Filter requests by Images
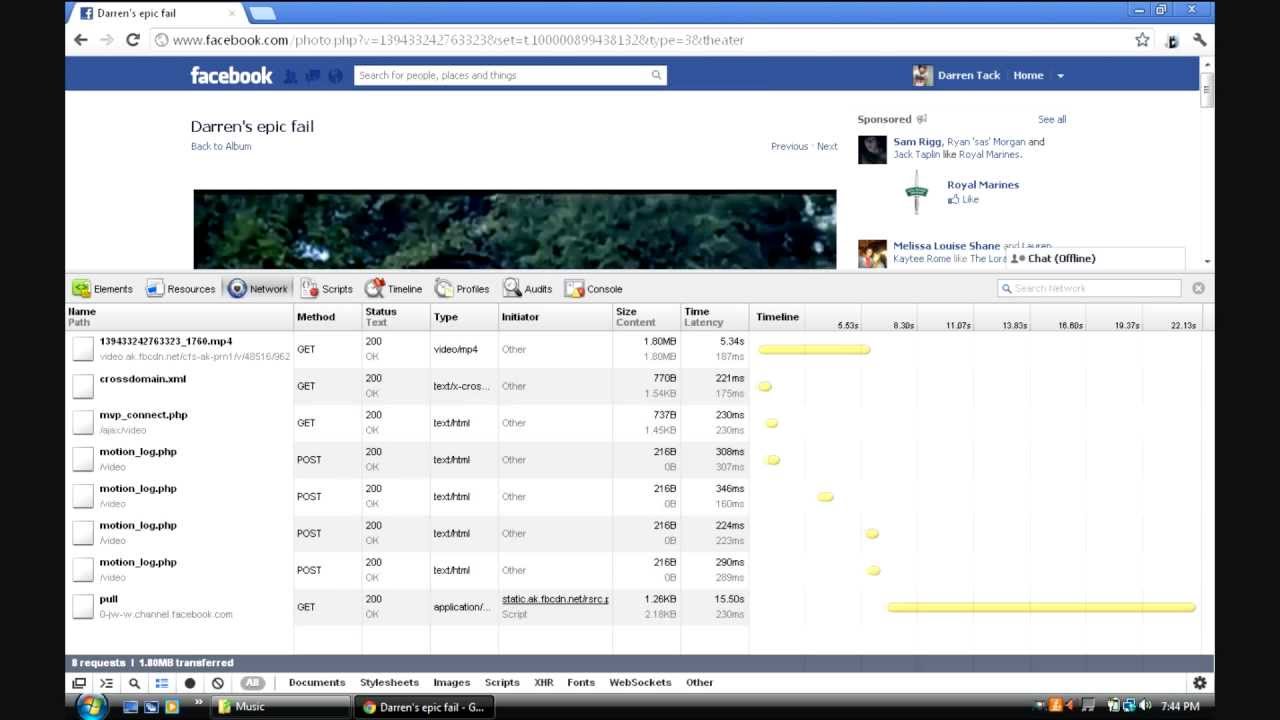1280x720 pixels. pyautogui.click(x=452, y=683)
